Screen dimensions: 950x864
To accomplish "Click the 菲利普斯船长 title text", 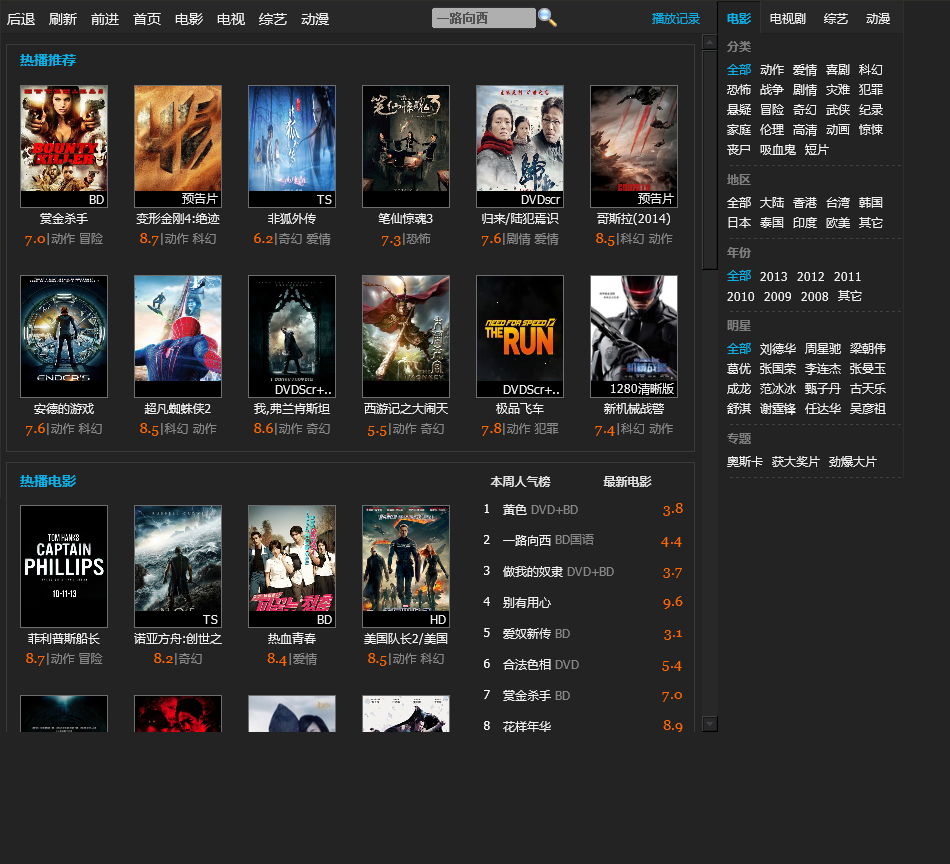I will pos(64,639).
